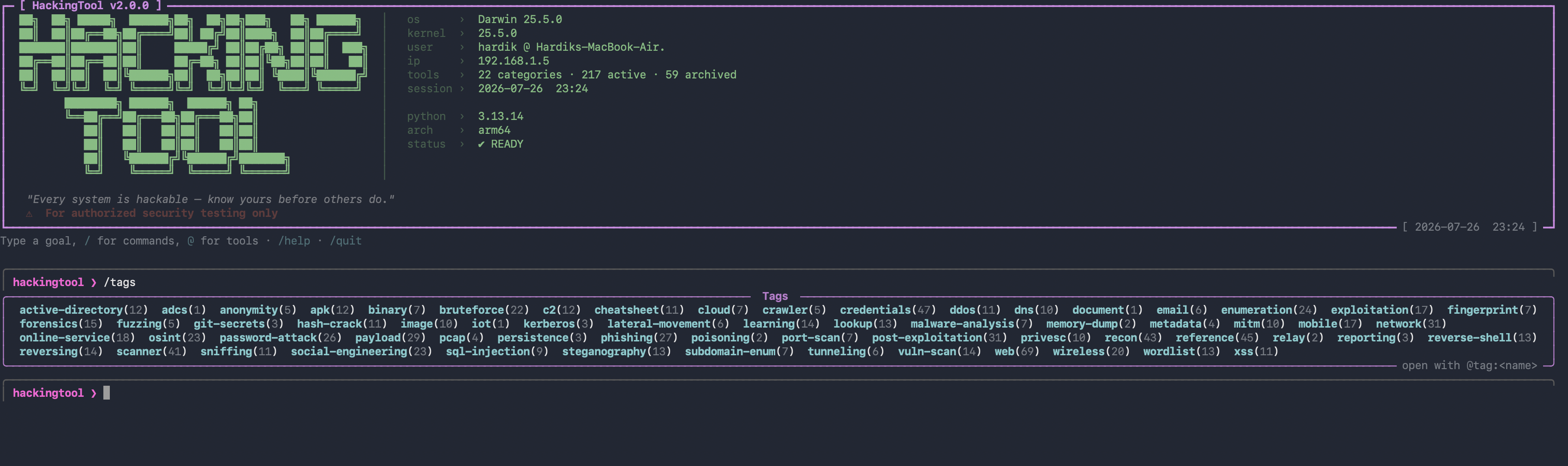Image resolution: width=1568 pixels, height=466 pixels.
Task: Select the kerberos(3) tag
Action: tap(558, 323)
